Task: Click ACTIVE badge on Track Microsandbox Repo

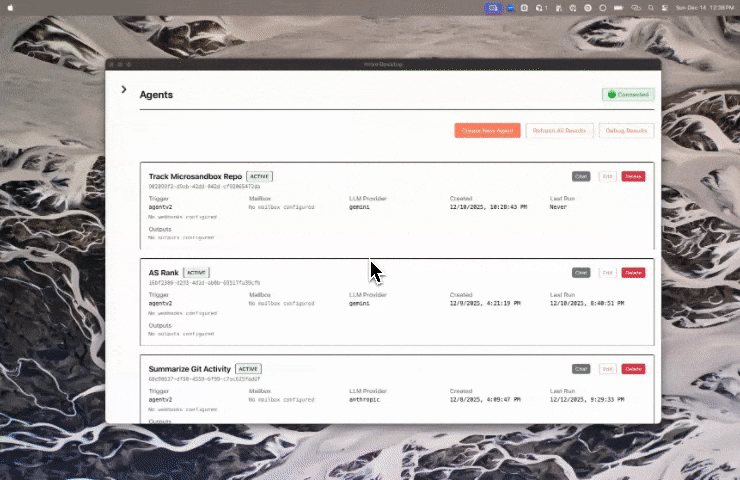Action: point(259,176)
